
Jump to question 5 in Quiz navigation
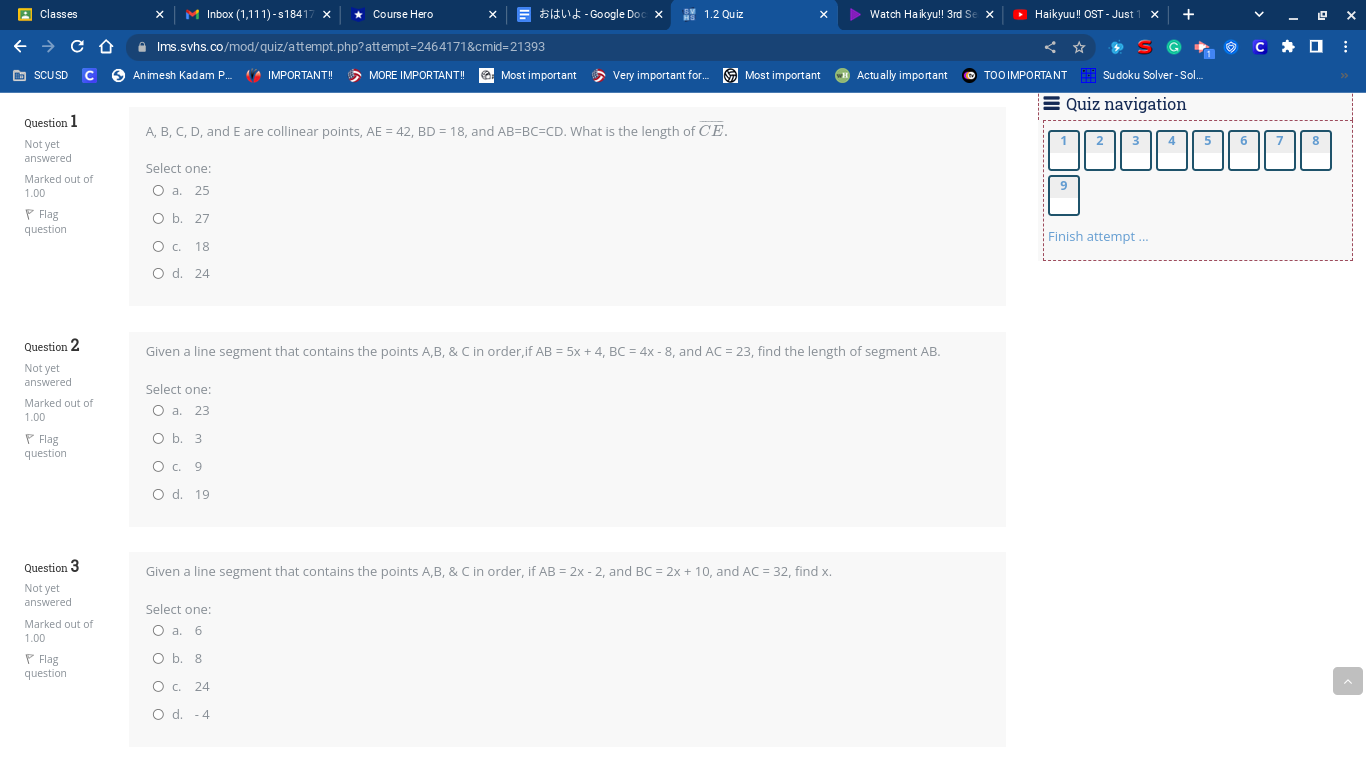coord(1208,151)
